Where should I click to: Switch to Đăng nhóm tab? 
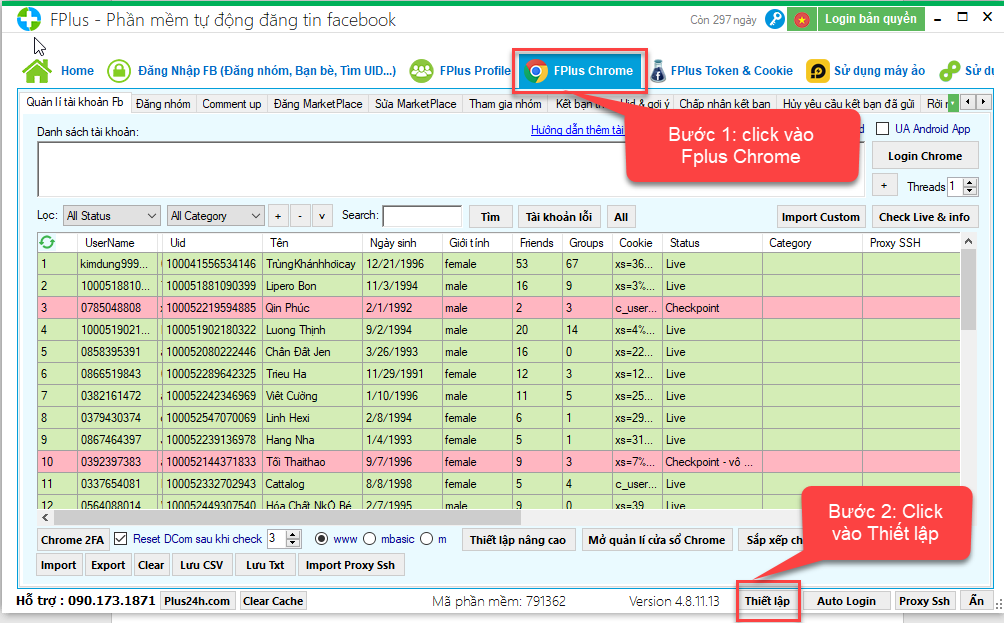point(163,104)
